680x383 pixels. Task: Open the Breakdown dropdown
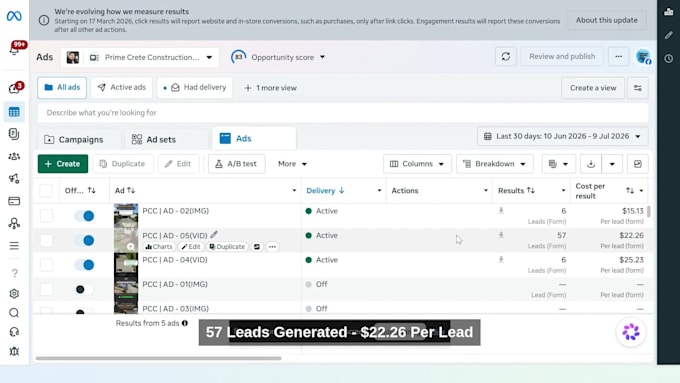point(495,164)
